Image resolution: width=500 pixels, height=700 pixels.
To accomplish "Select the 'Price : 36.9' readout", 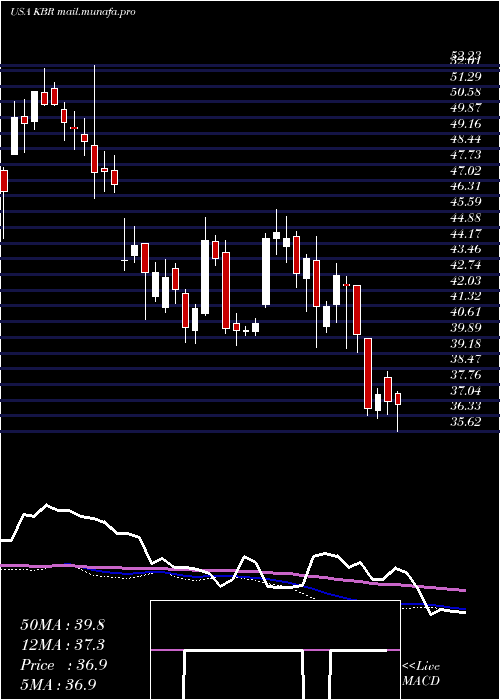I will pos(63,665).
